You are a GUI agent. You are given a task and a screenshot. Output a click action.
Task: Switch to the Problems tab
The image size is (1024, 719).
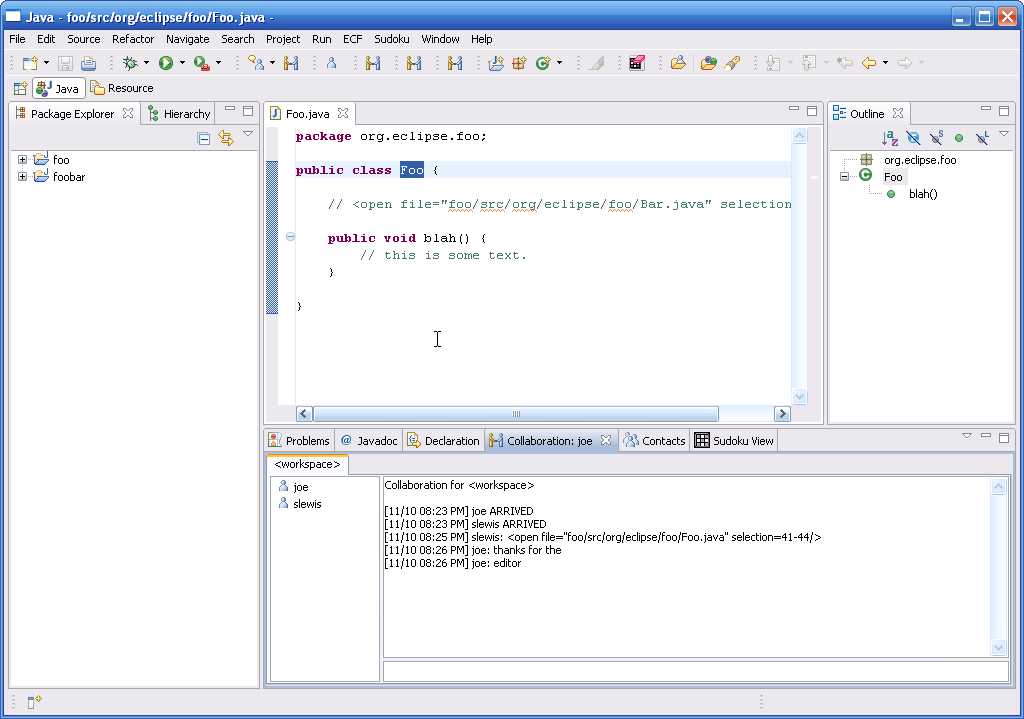click(300, 441)
